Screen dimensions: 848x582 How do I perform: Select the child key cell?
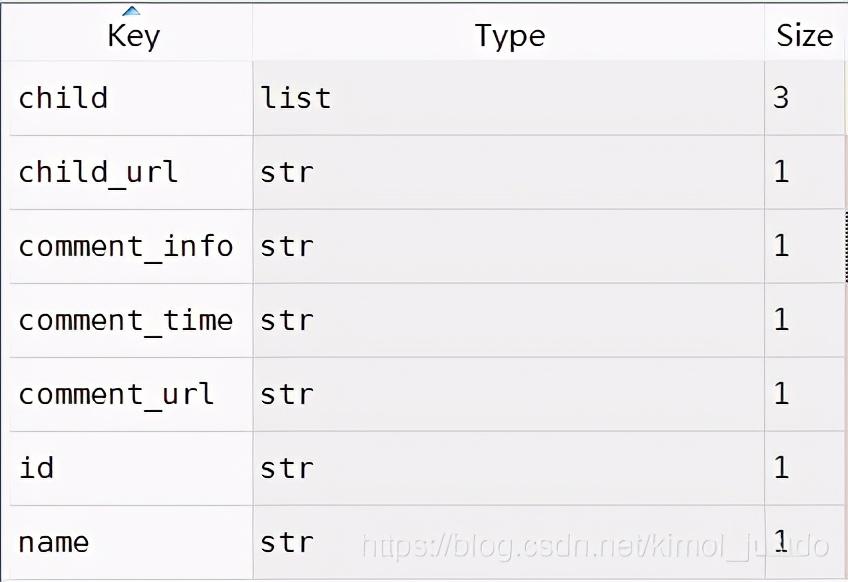pyautogui.click(x=131, y=98)
